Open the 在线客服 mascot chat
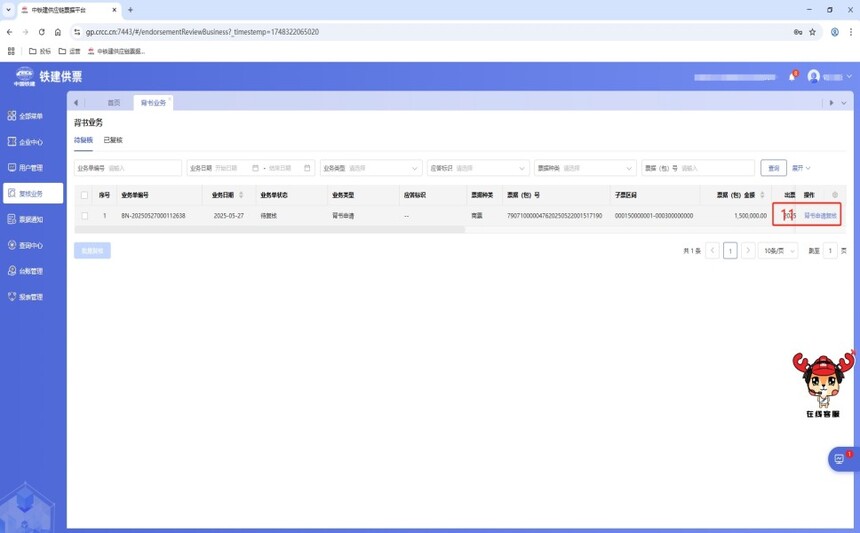The width and height of the screenshot is (860, 533). pos(823,383)
